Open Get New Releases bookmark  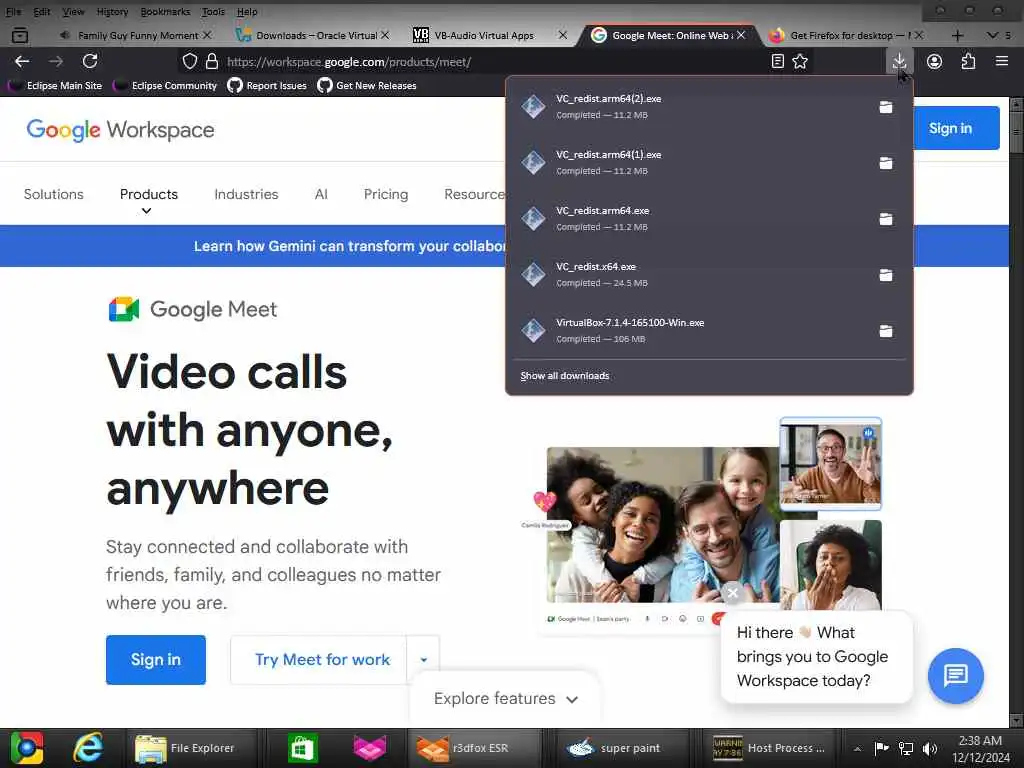[x=367, y=86]
